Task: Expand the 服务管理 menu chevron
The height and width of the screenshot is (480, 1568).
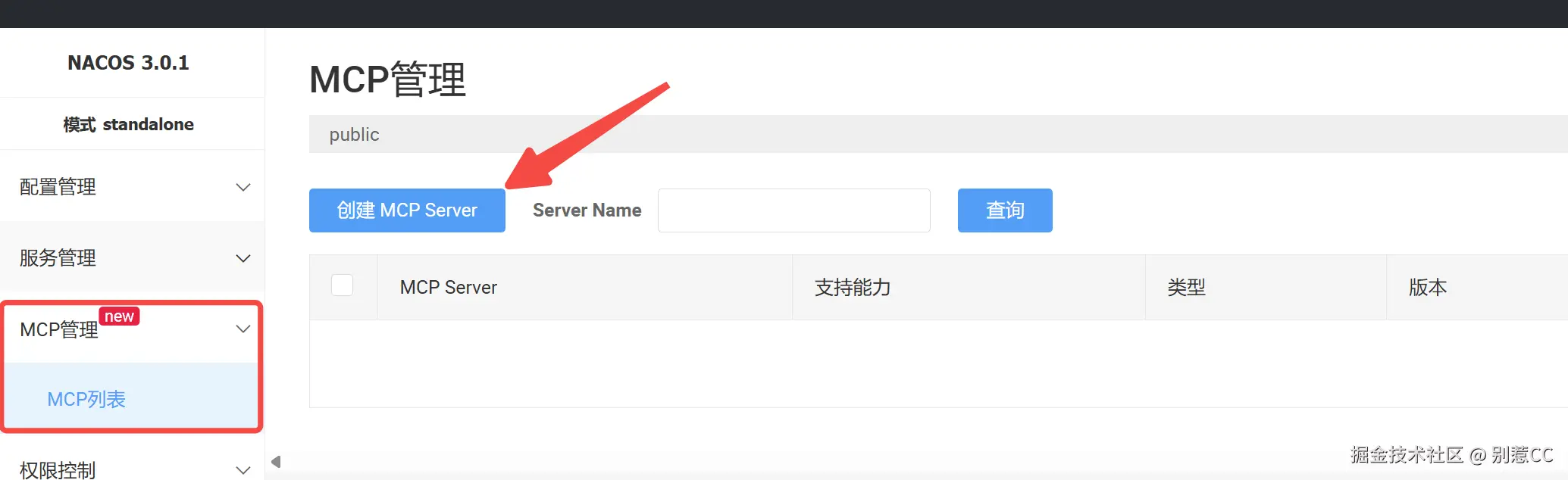Action: (243, 258)
